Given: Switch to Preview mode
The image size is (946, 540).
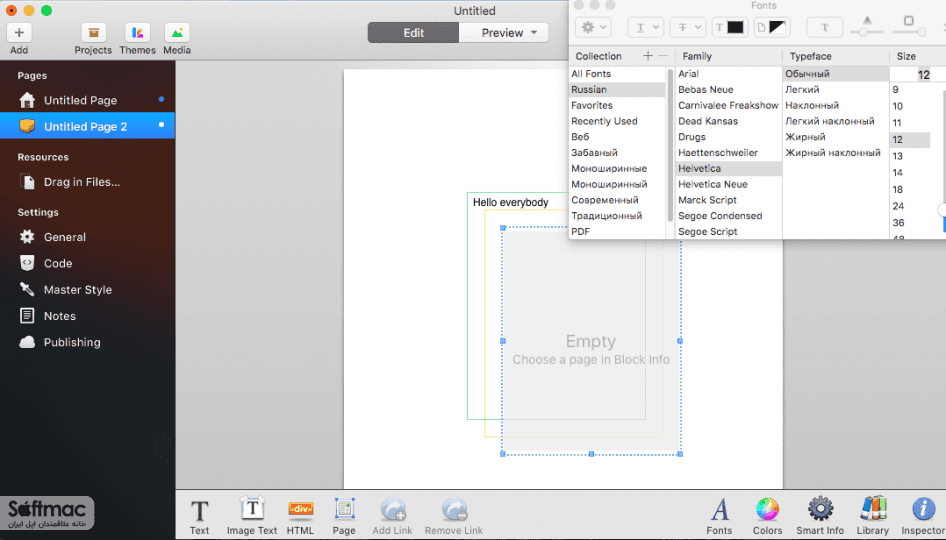Looking at the screenshot, I should click(503, 33).
